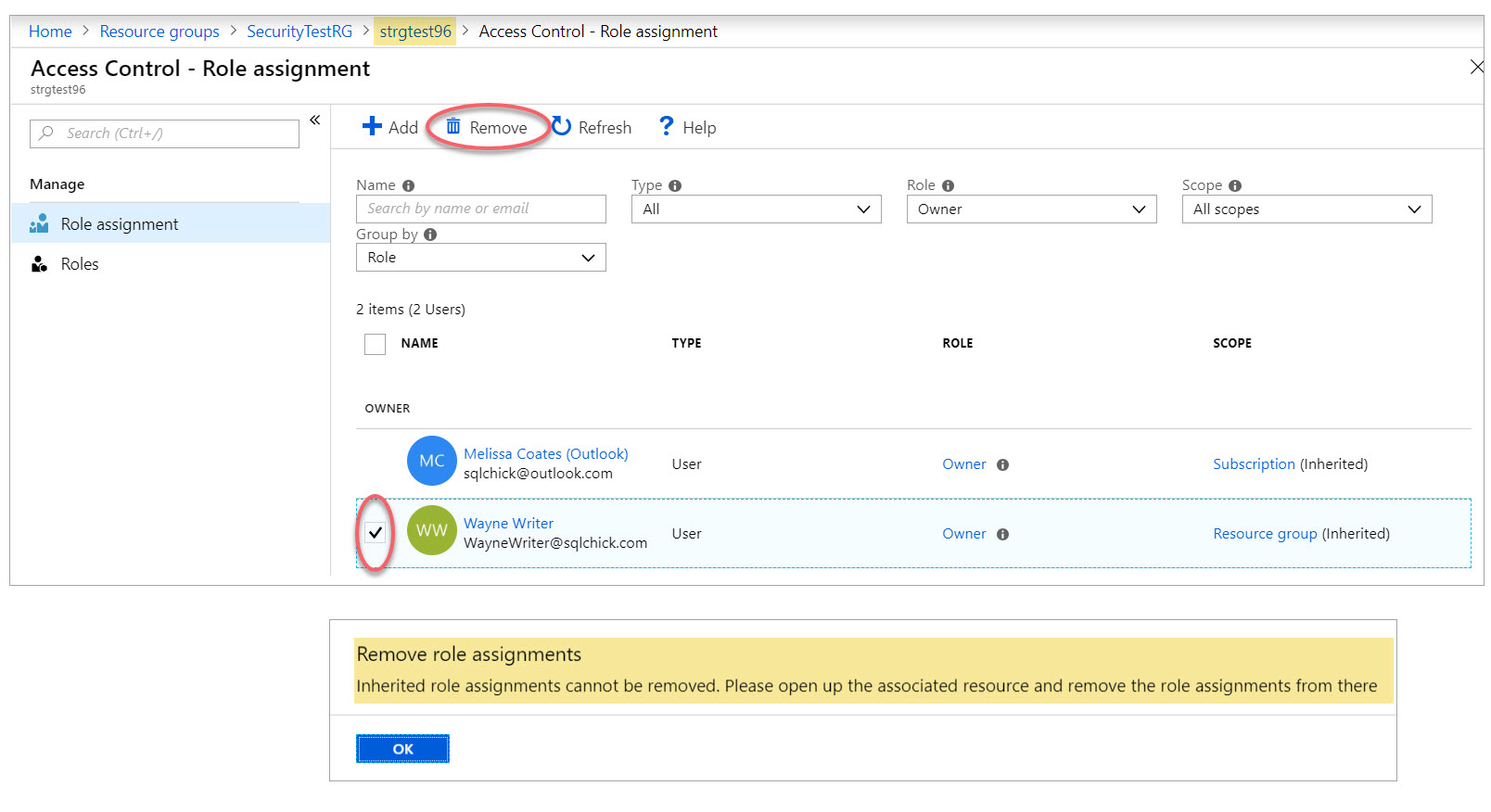Click the Add plus icon
Image resolution: width=1491 pixels, height=812 pixels.
pyautogui.click(x=372, y=126)
